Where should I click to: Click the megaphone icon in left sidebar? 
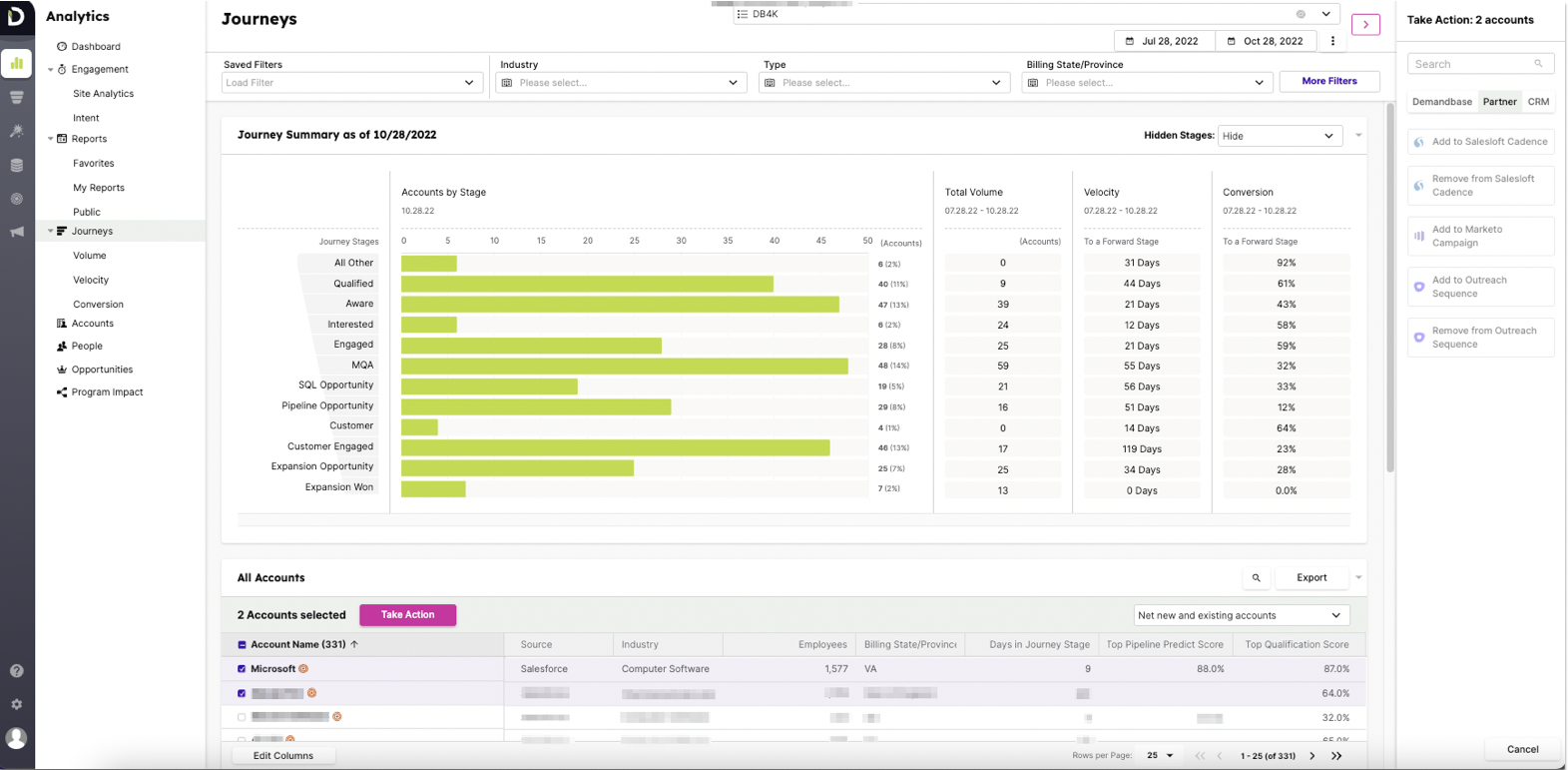point(17,232)
